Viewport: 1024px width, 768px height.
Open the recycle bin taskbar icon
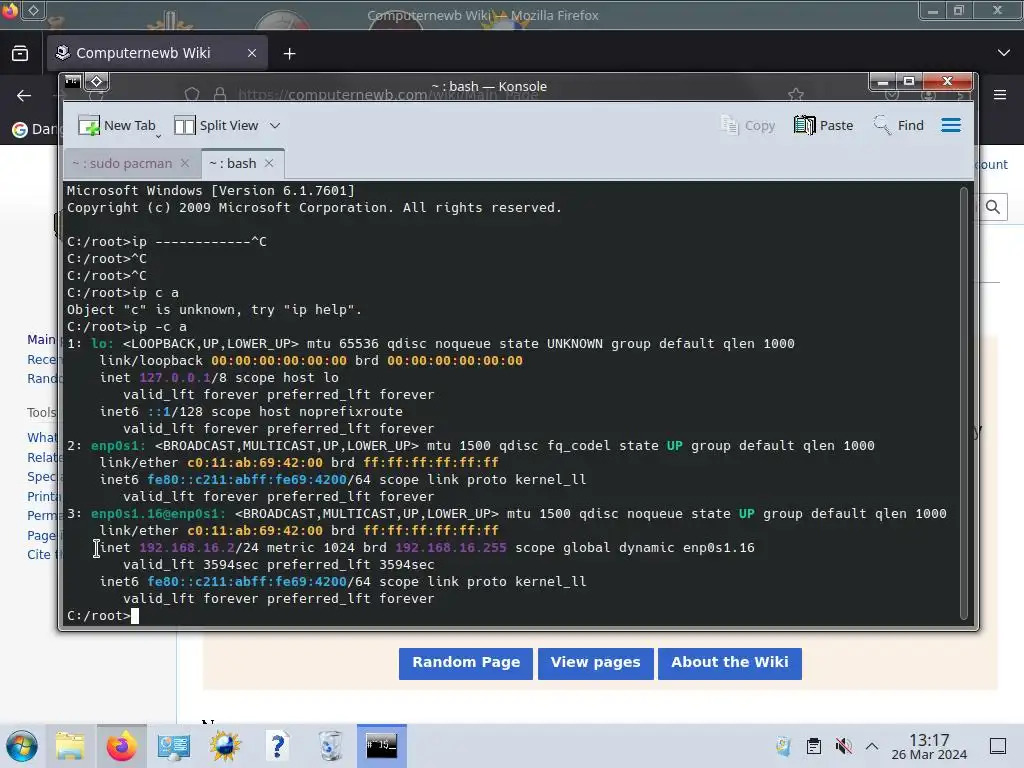click(330, 746)
